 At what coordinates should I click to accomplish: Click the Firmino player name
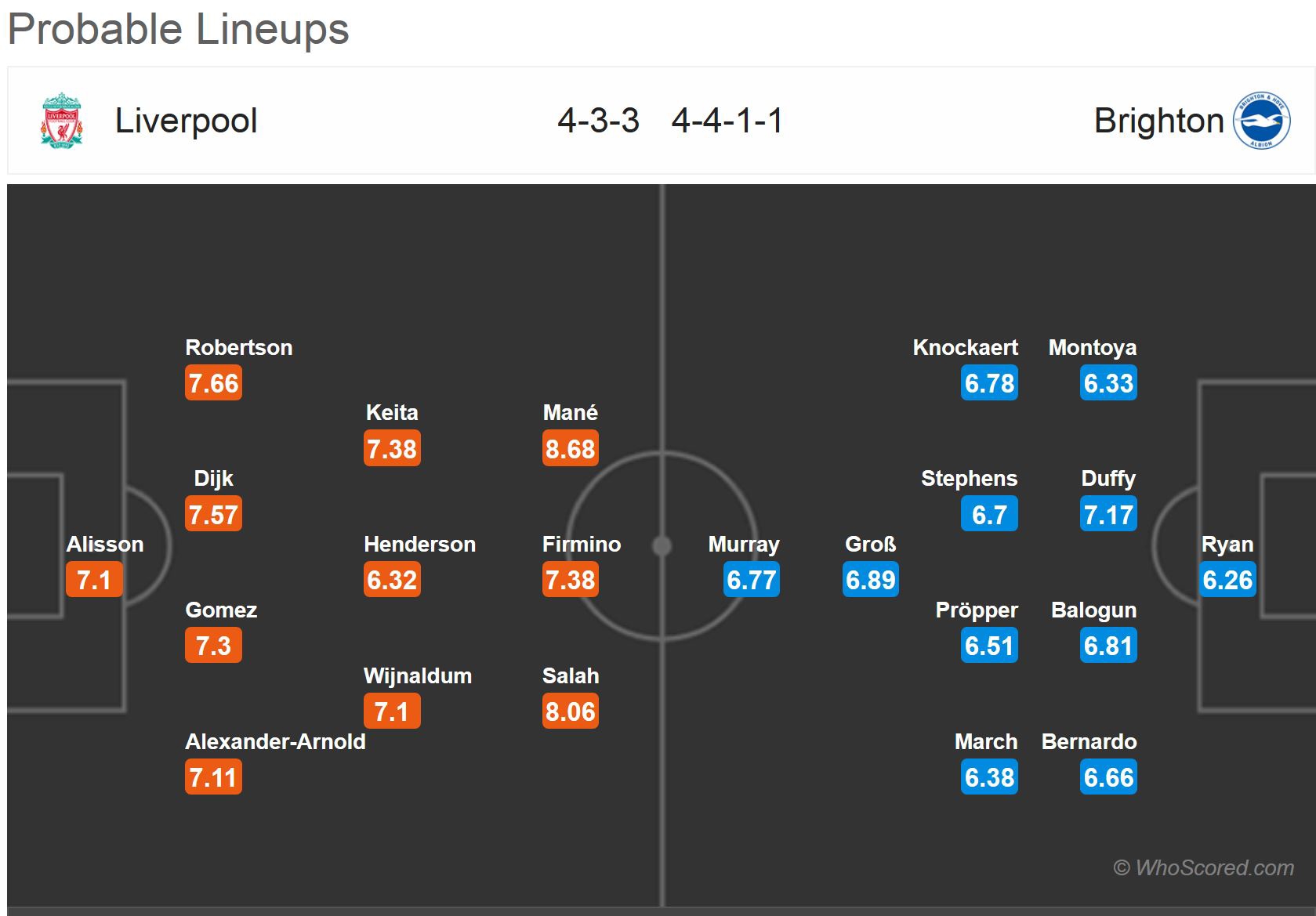click(581, 544)
